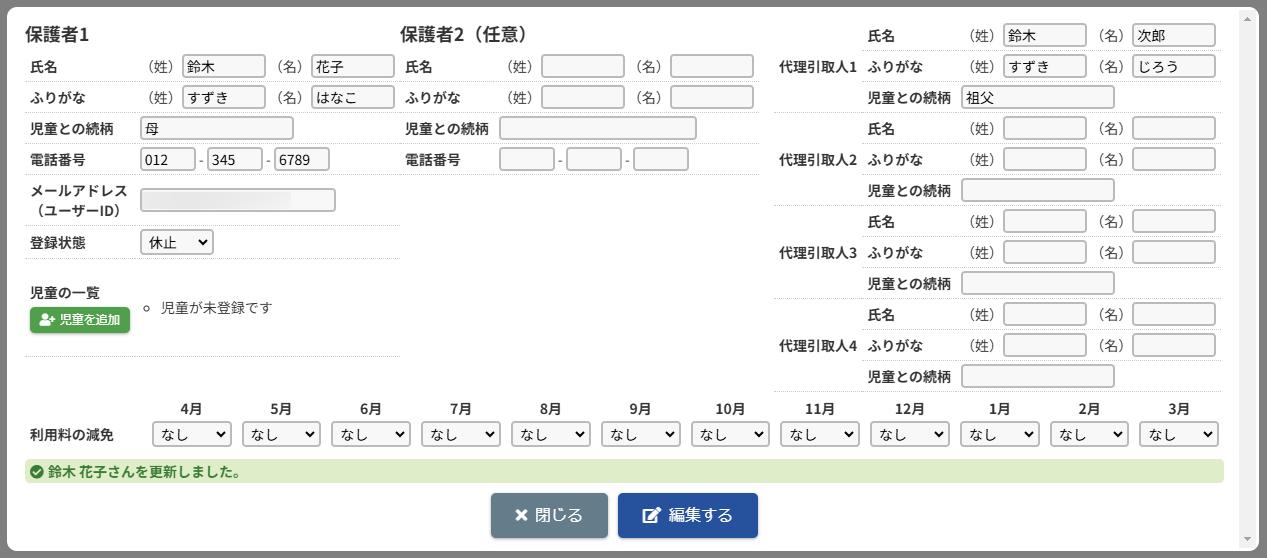
Task: Click 代理引取人2 surname name field
Action: [x=1044, y=128]
